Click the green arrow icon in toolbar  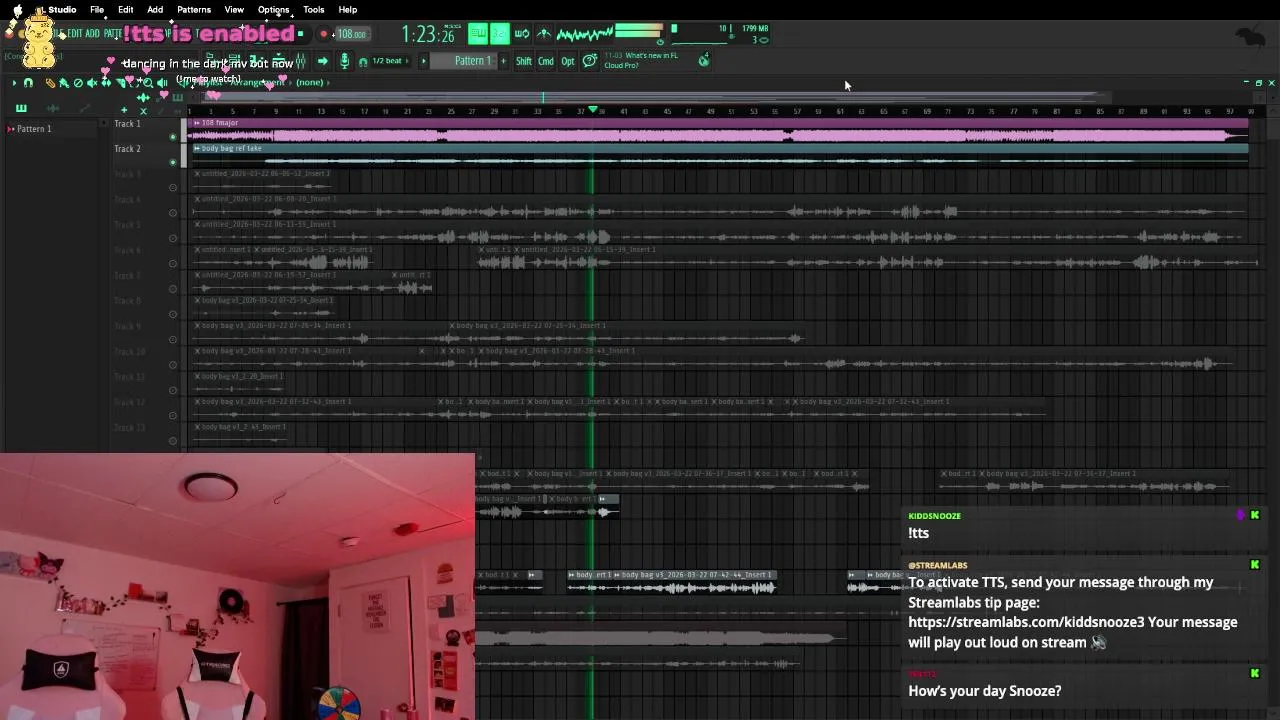323,61
